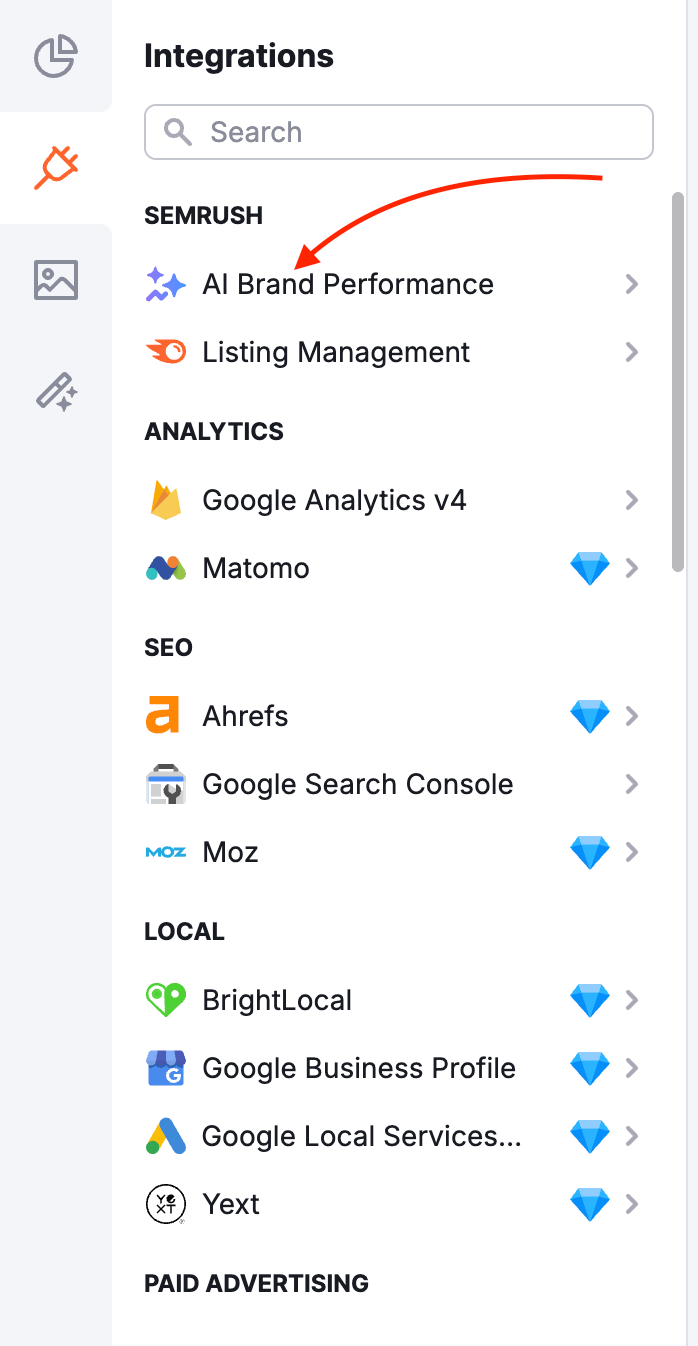Viewport: 698px width, 1346px height.
Task: Click the AI Brand Performance stars icon
Action: [x=166, y=284]
